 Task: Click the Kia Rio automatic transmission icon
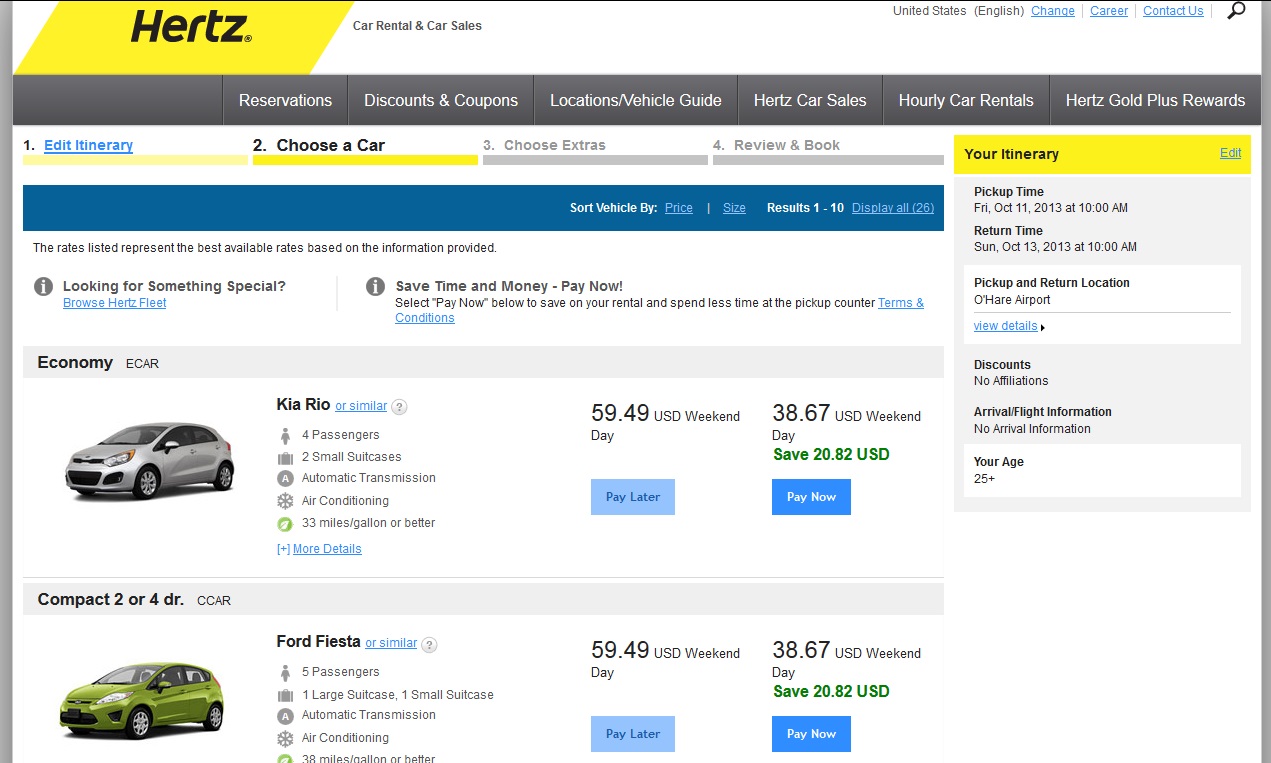(x=285, y=479)
